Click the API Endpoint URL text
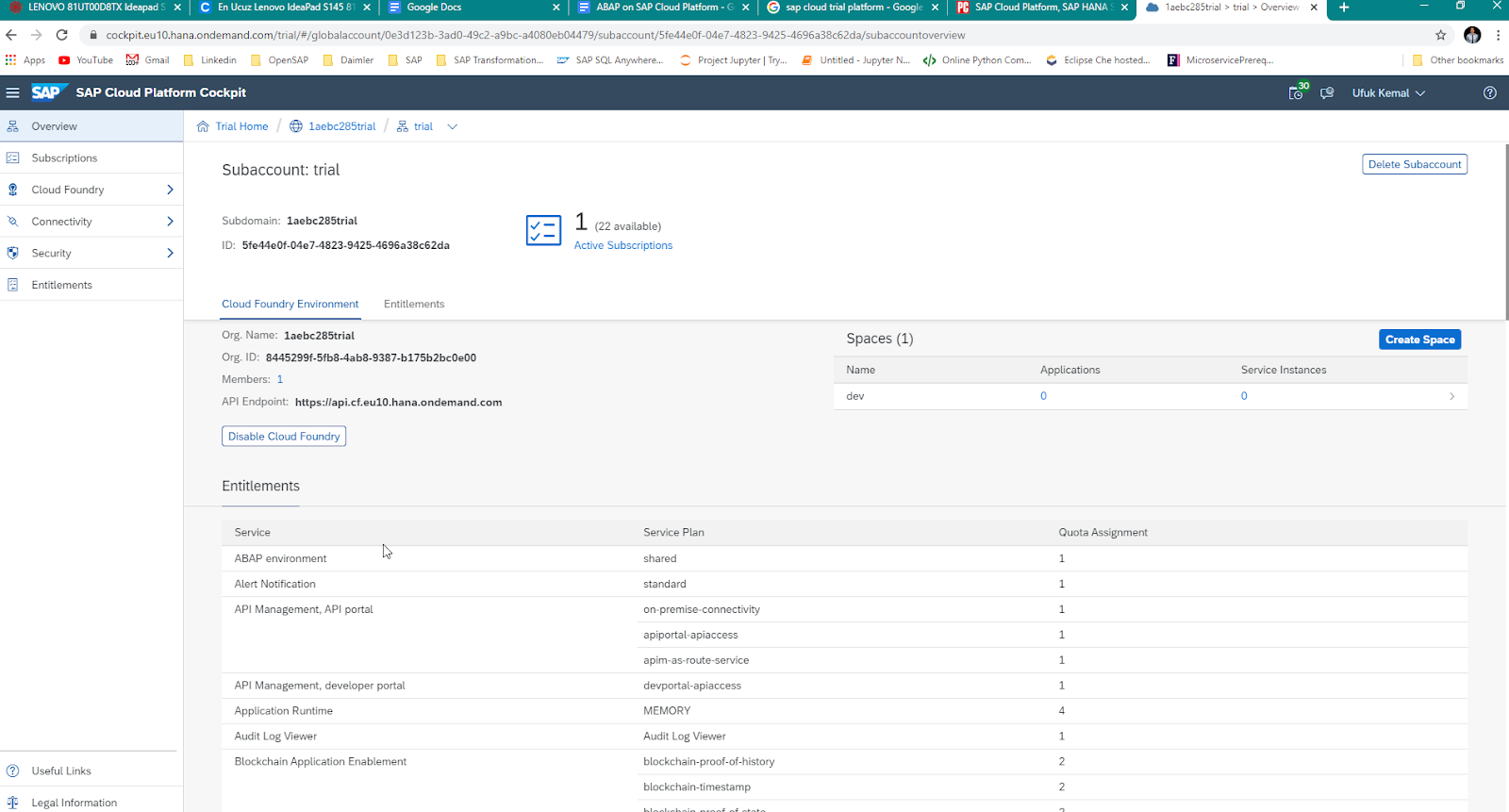Viewport: 1509px width, 812px height. coord(398,402)
